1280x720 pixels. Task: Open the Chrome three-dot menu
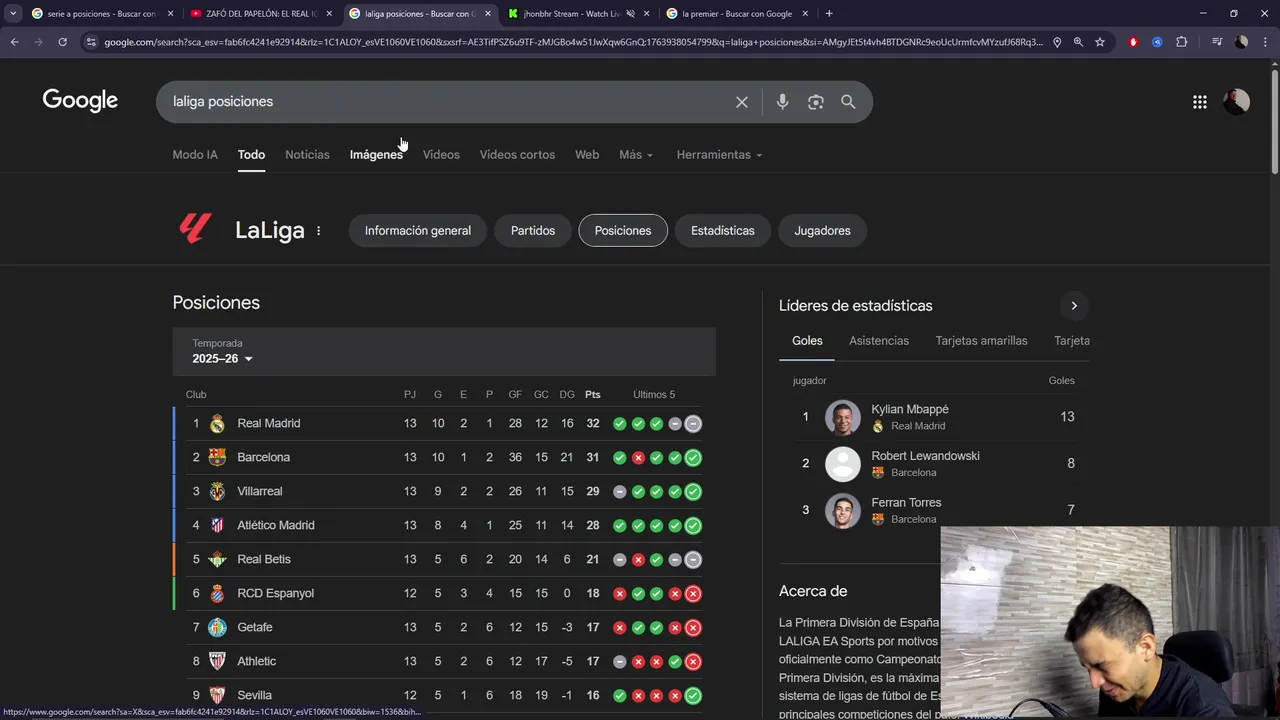click(x=1266, y=42)
